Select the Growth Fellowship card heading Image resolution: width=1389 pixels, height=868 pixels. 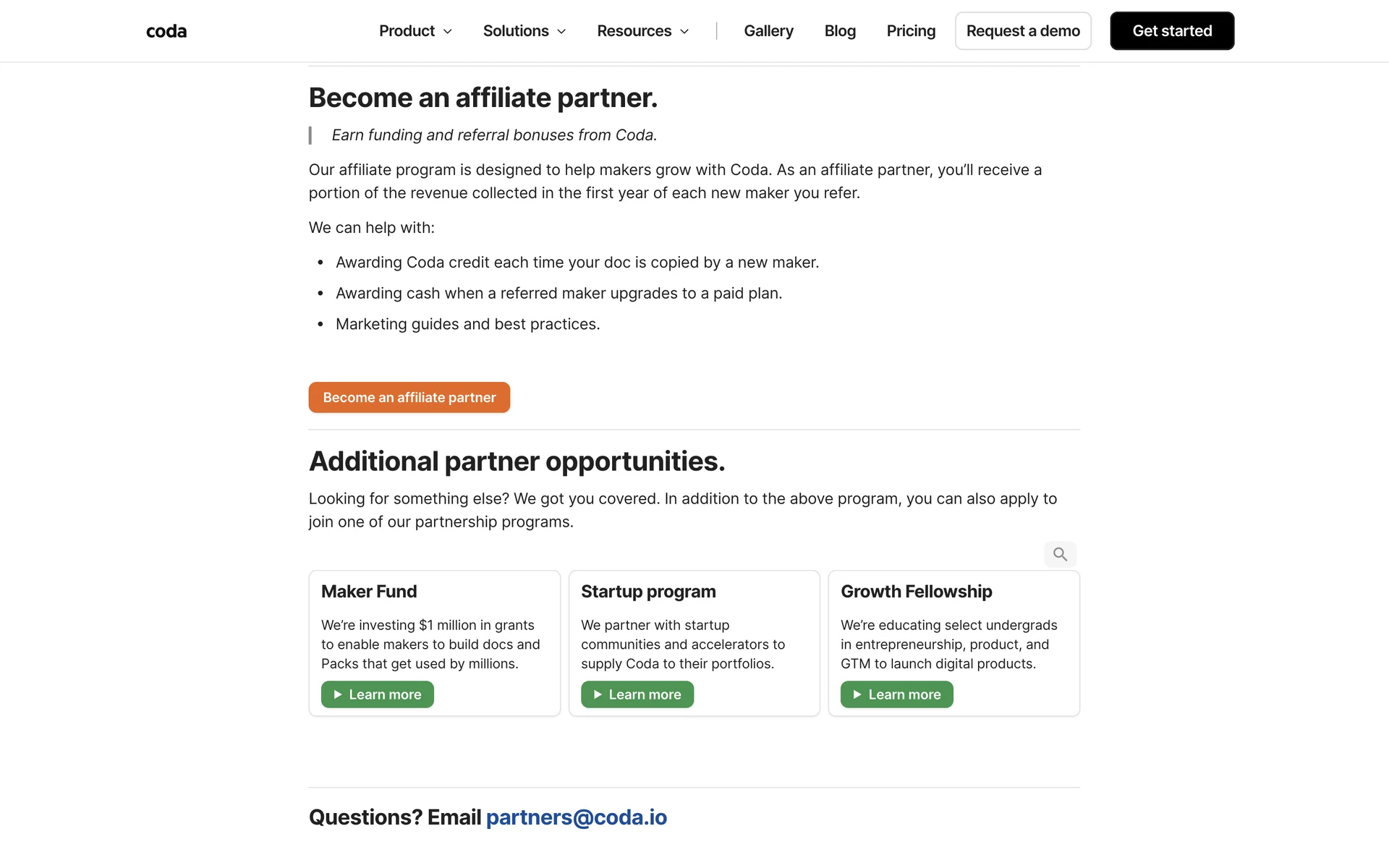pos(916,591)
